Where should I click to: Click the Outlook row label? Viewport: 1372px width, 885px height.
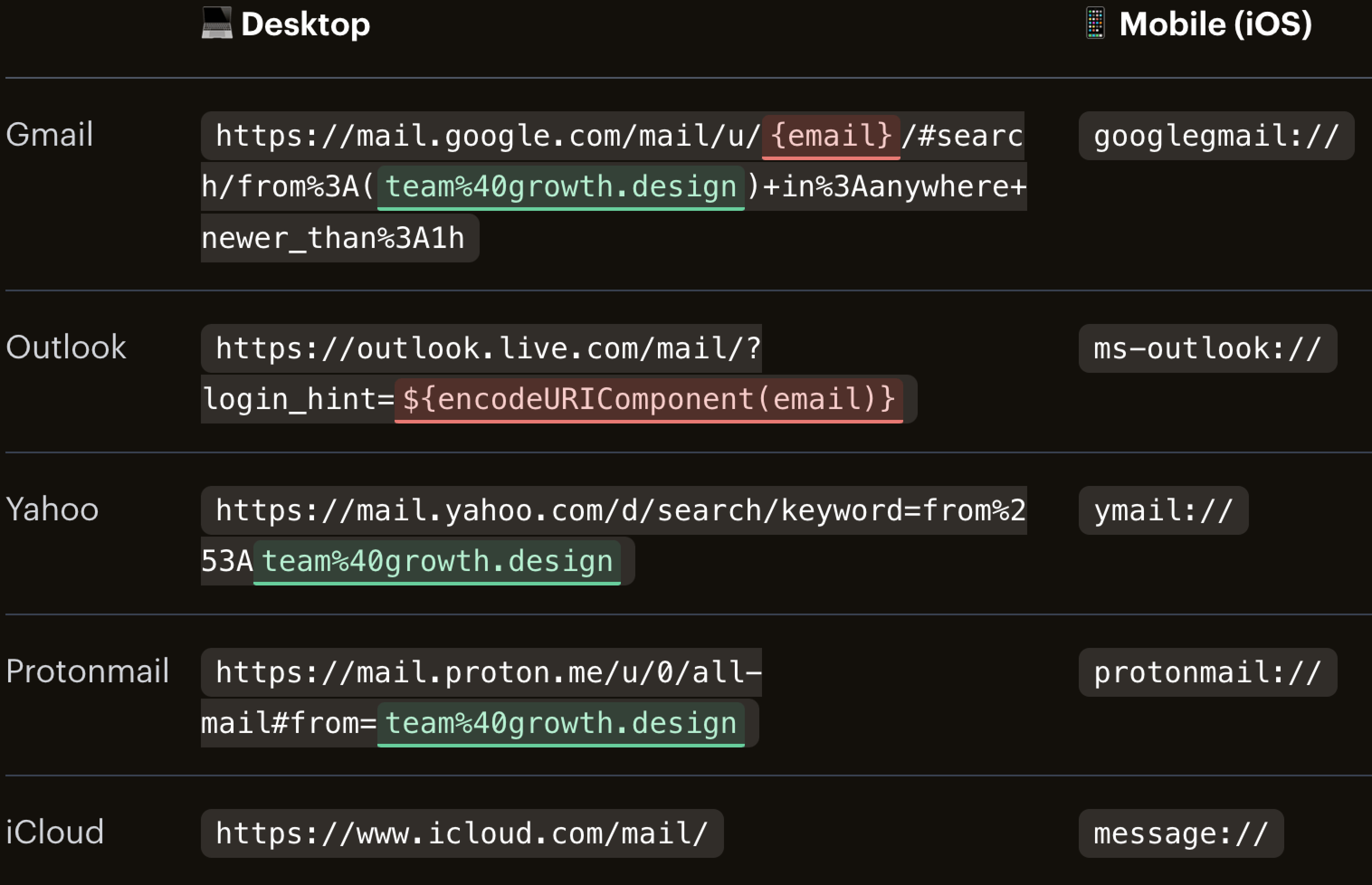[66, 347]
